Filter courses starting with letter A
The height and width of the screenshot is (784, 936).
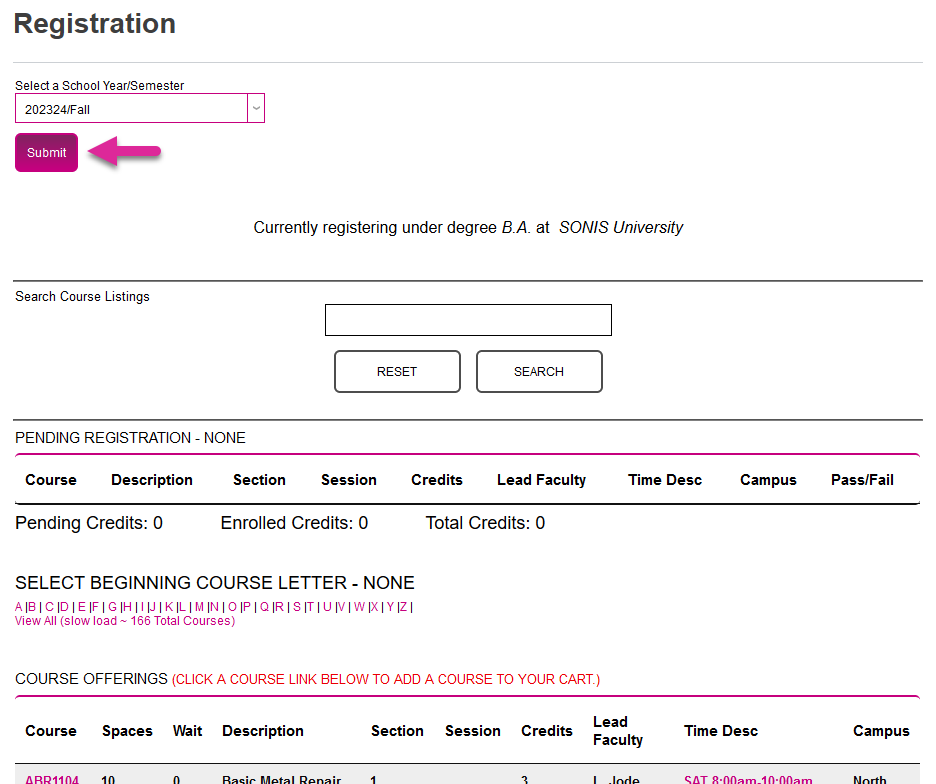pyautogui.click(x=18, y=606)
